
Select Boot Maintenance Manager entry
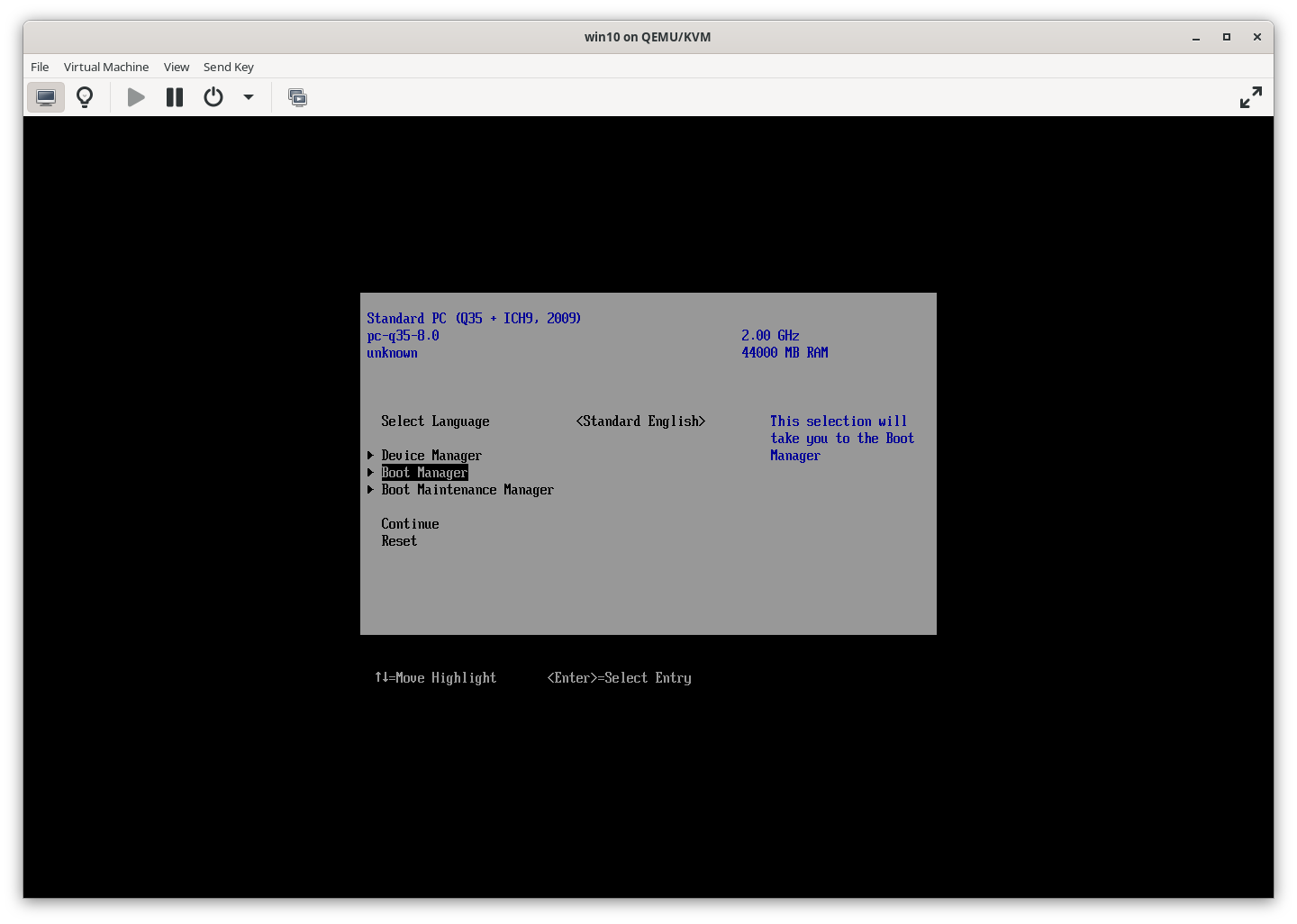click(x=467, y=490)
